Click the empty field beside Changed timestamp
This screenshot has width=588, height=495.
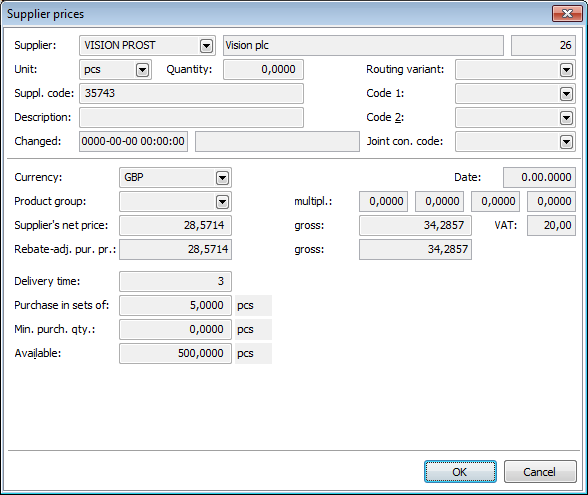pyautogui.click(x=278, y=141)
